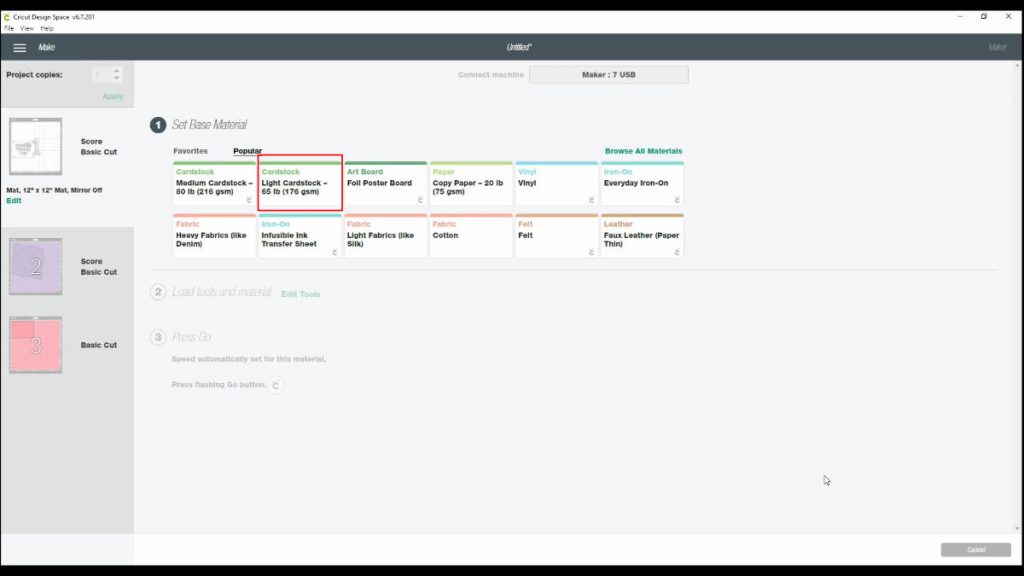
Task: Select Infusible Ink Transfer Sheet material
Action: (300, 236)
